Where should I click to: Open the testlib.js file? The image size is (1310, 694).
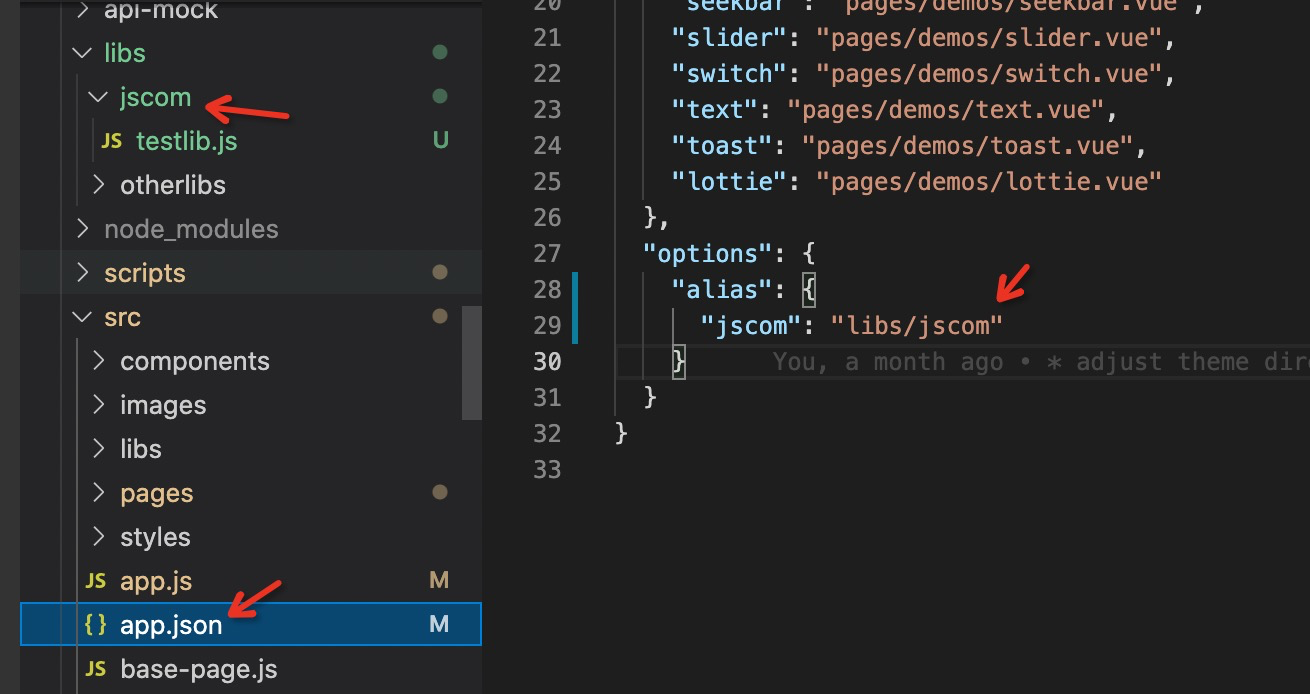coord(187,141)
